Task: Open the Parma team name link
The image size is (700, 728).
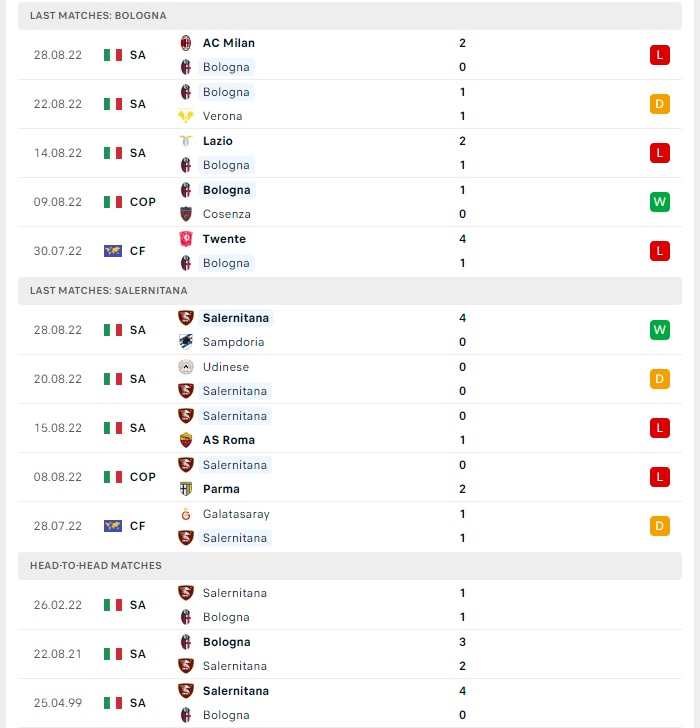Action: [221, 489]
